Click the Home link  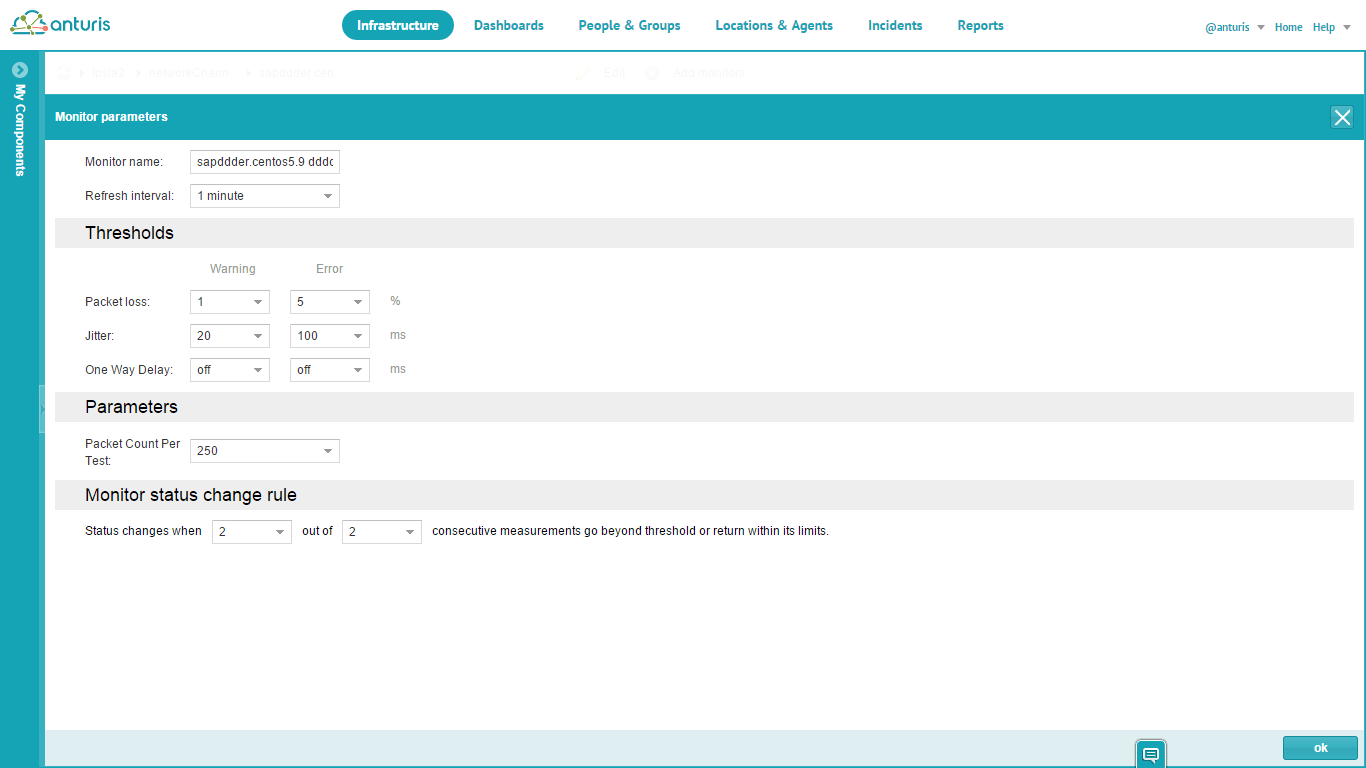point(1288,28)
